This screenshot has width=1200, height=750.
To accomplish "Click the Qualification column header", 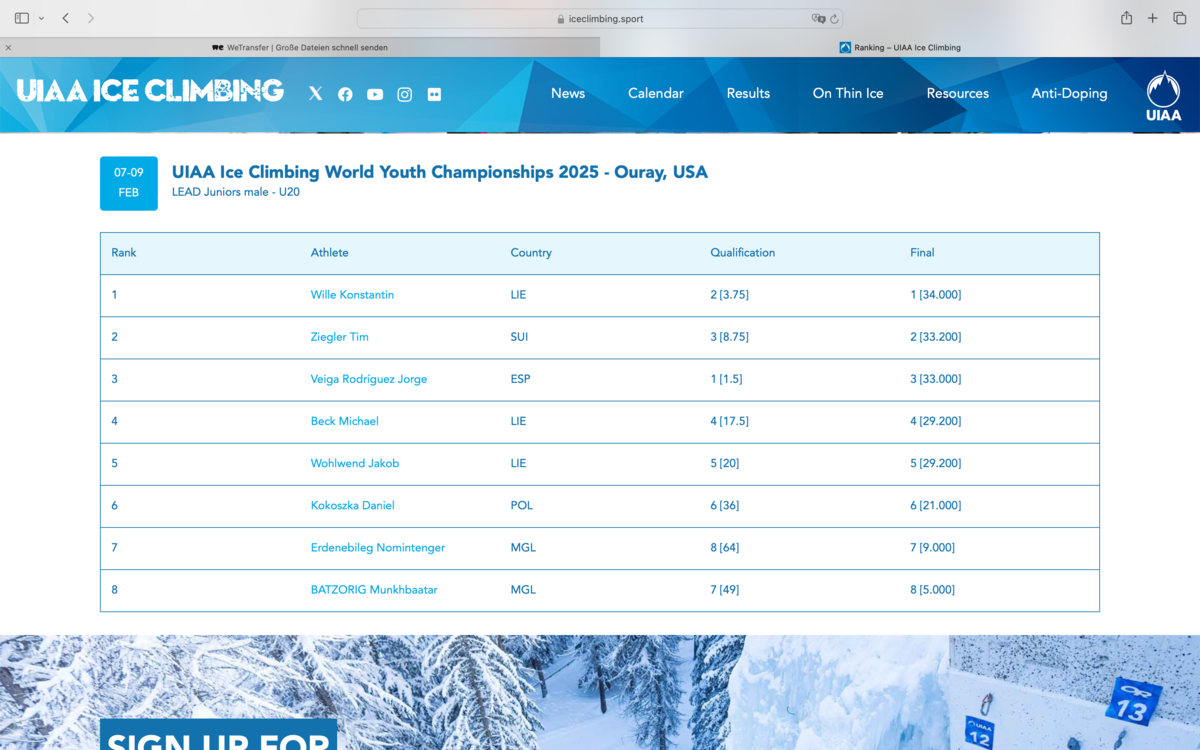I will pos(743,253).
